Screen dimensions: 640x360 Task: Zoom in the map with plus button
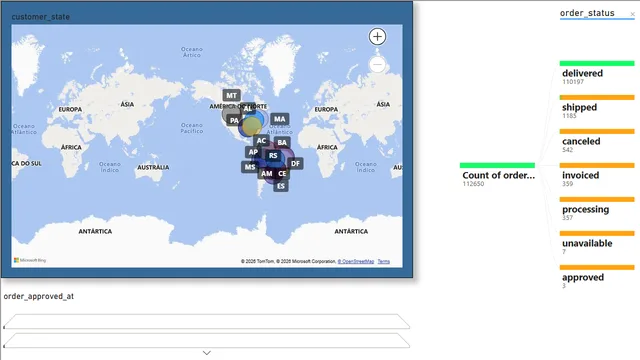click(x=377, y=37)
